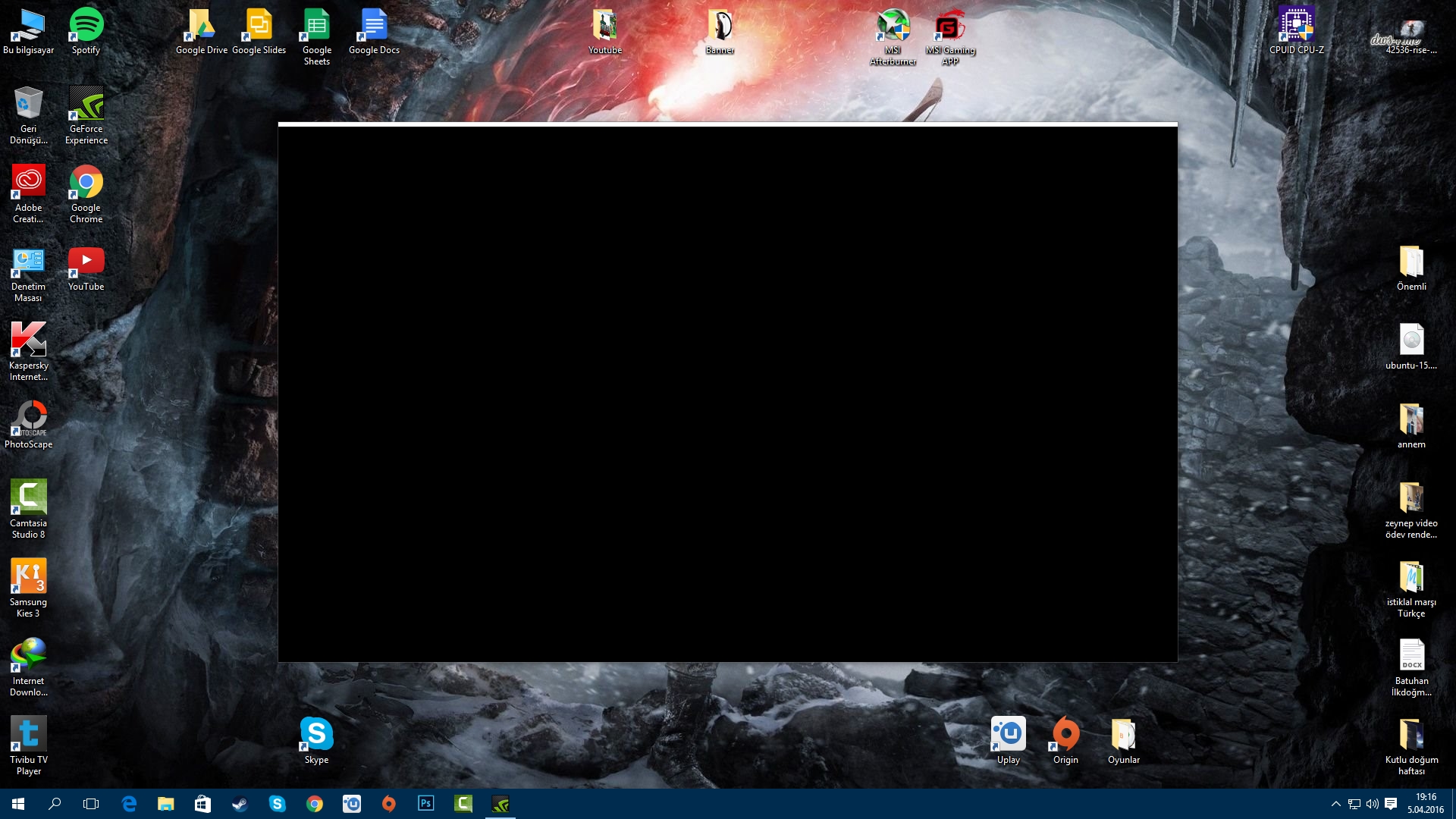Launch MSI Afterburner shortcut
This screenshot has width=1456, height=819.
[x=893, y=36]
